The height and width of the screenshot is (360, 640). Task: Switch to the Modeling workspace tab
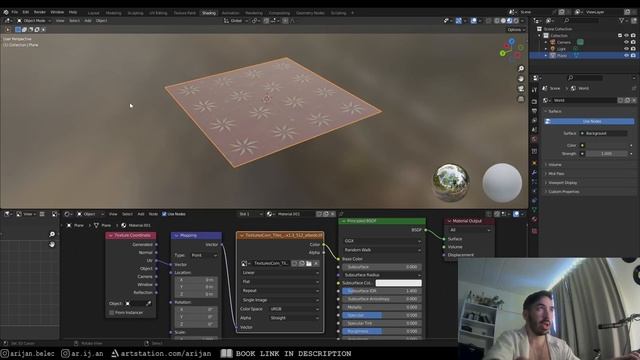tap(113, 13)
